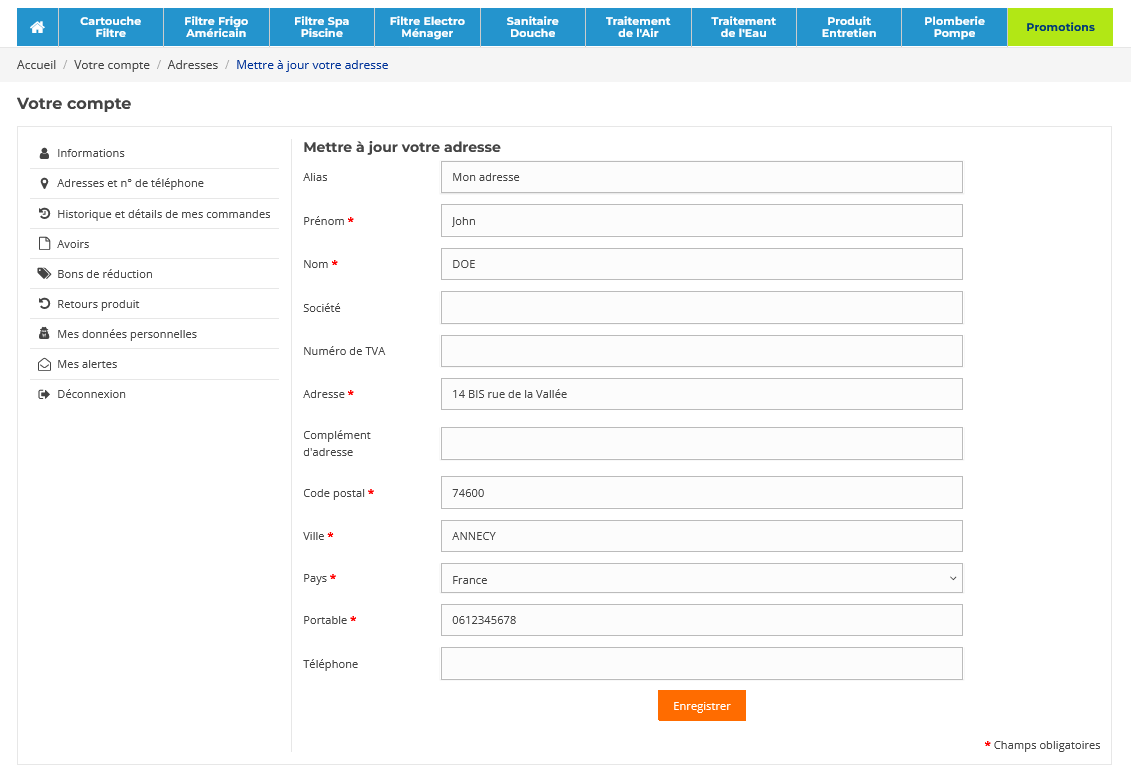
Task: Click into the Société input field
Action: coord(701,308)
